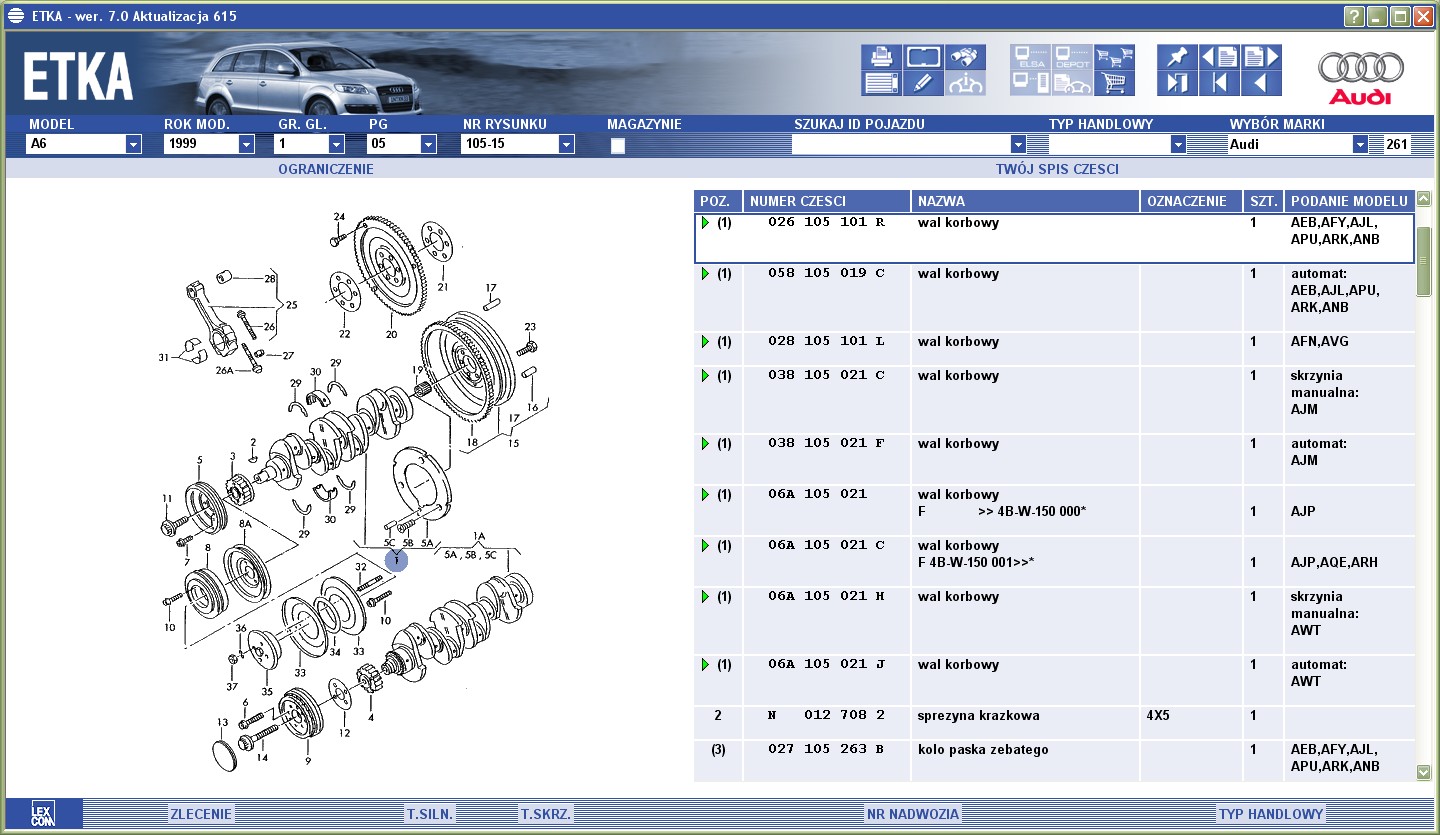
Task: Click the document-and-car icon below DEPOT
Action: [1072, 83]
